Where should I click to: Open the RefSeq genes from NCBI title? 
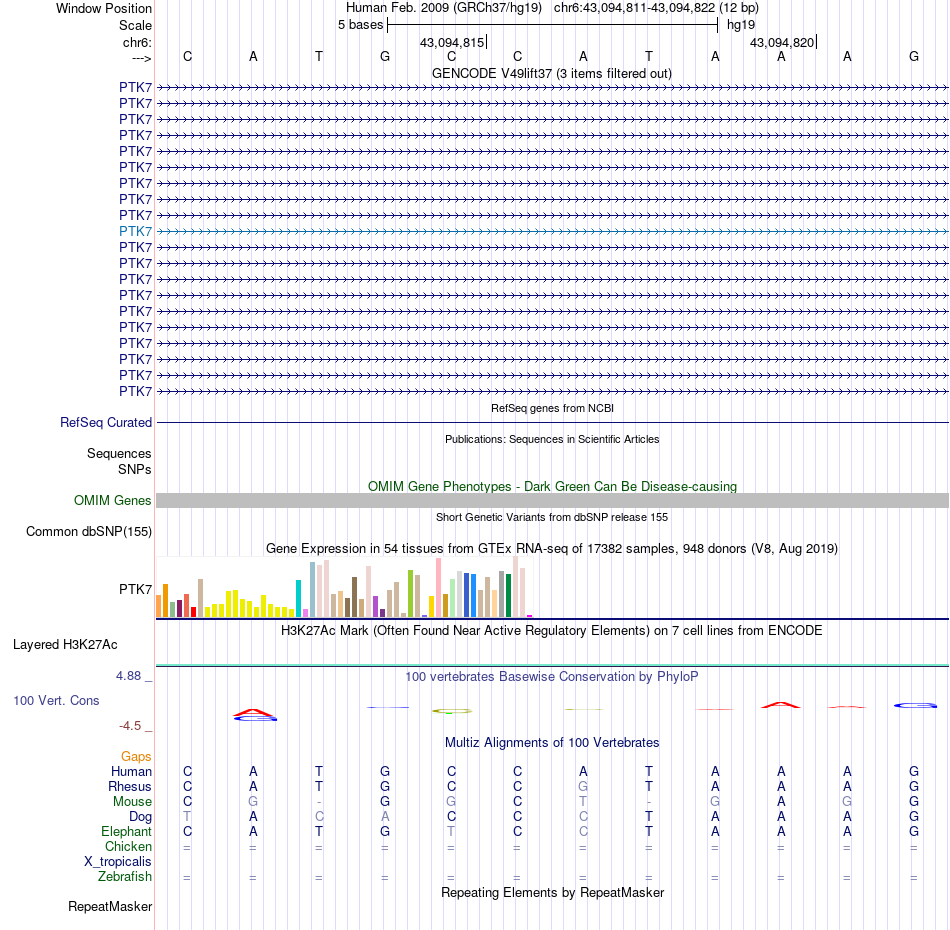click(552, 408)
